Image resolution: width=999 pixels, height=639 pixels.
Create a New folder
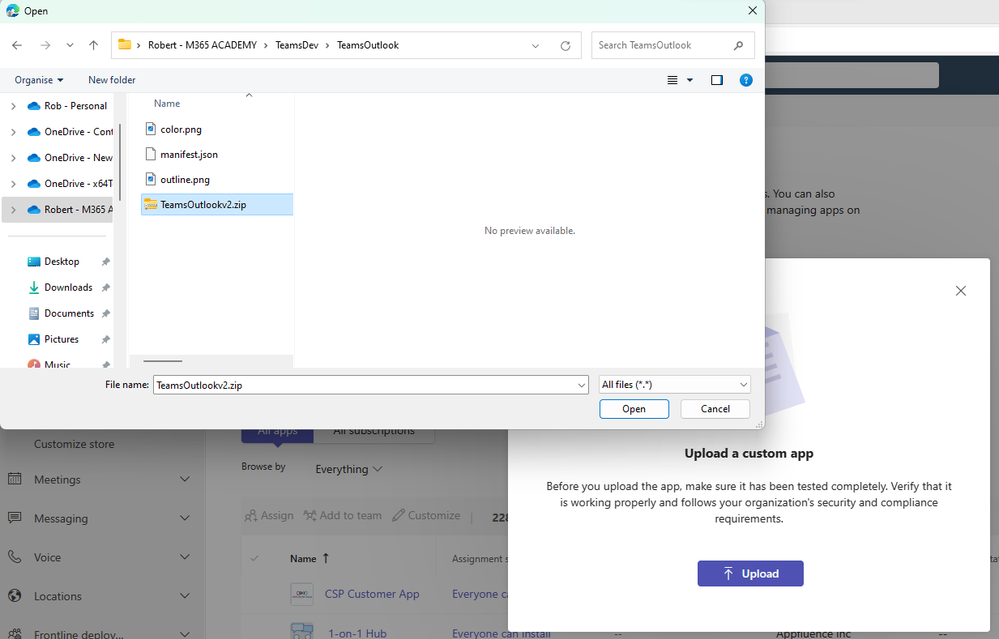coord(111,80)
